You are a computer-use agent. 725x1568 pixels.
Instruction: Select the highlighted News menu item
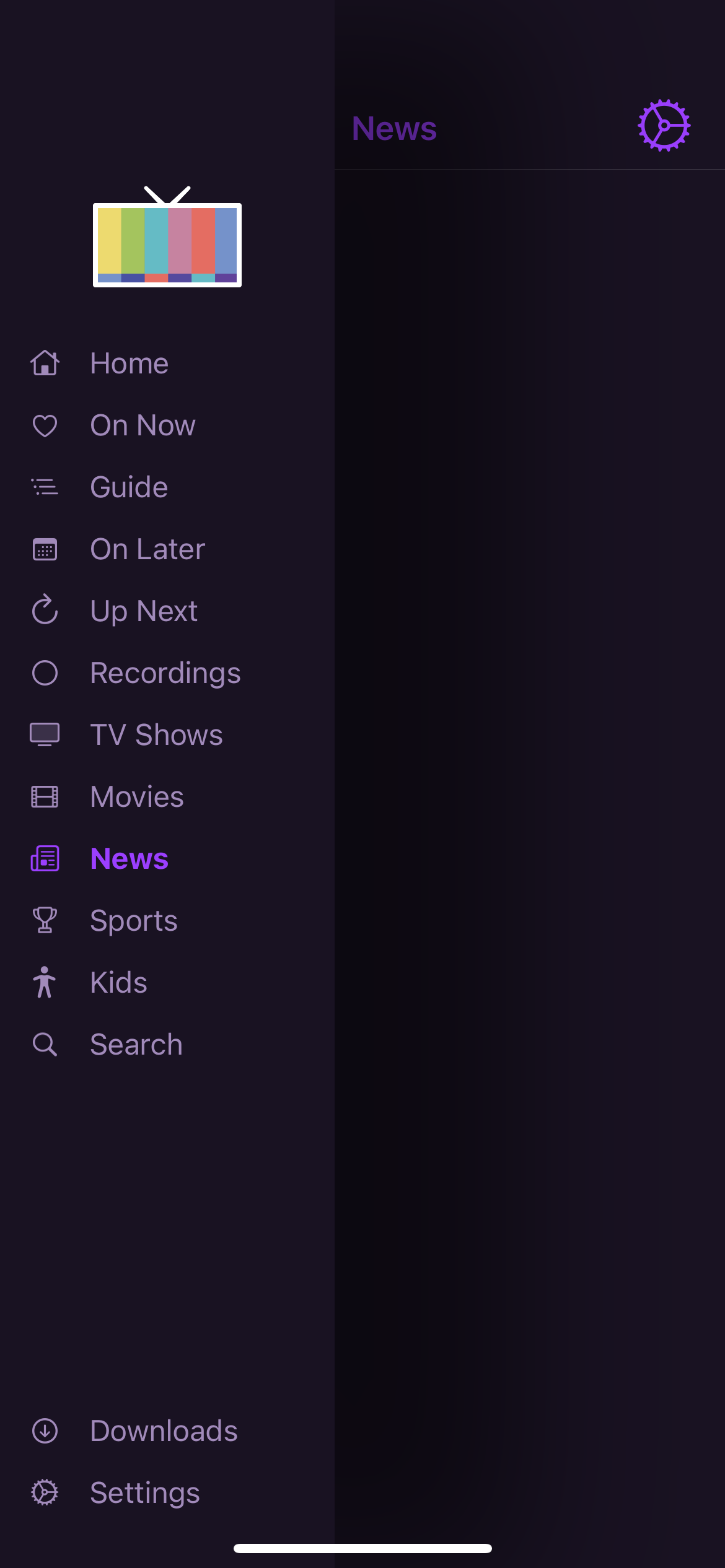[x=129, y=859]
